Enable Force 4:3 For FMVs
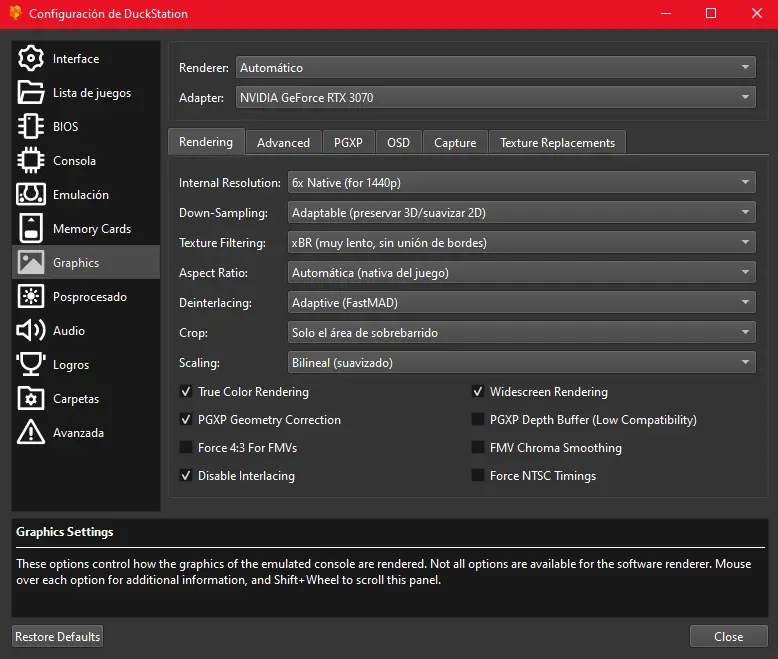 [186, 448]
